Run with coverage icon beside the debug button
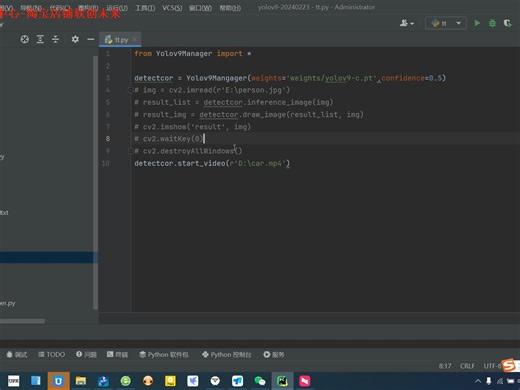 (507, 23)
